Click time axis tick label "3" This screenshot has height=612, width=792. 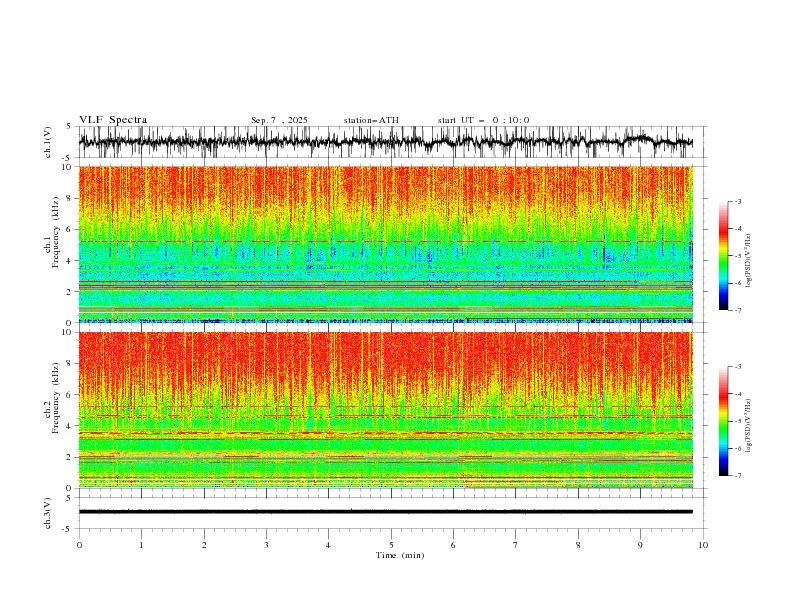(x=266, y=545)
